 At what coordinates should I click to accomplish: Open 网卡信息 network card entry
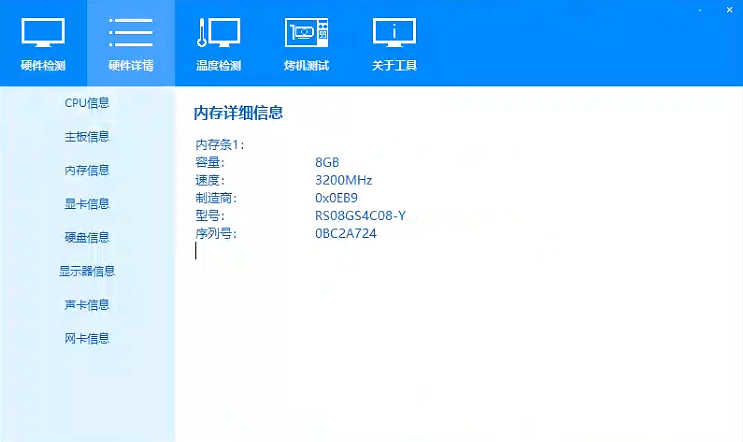87,339
